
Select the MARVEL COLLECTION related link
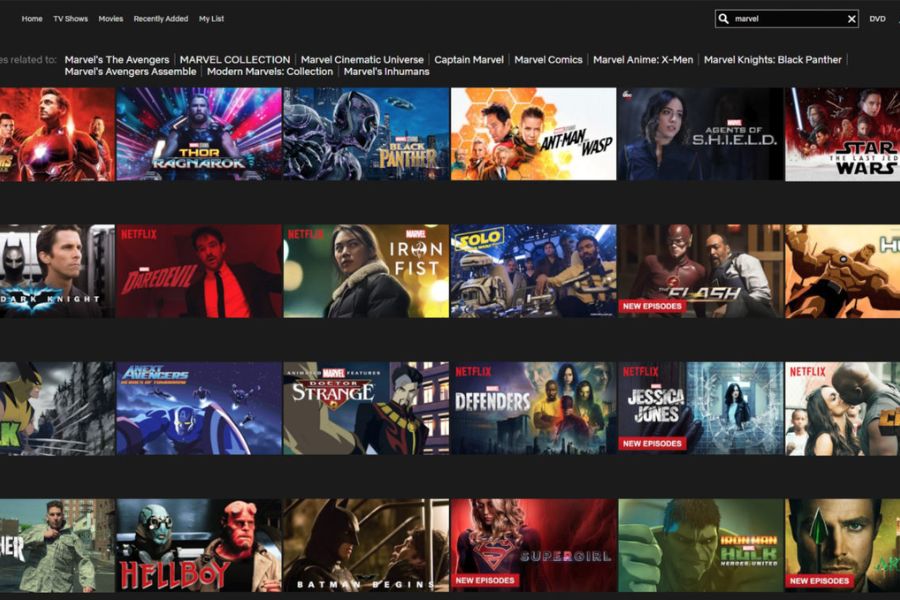pyautogui.click(x=235, y=60)
